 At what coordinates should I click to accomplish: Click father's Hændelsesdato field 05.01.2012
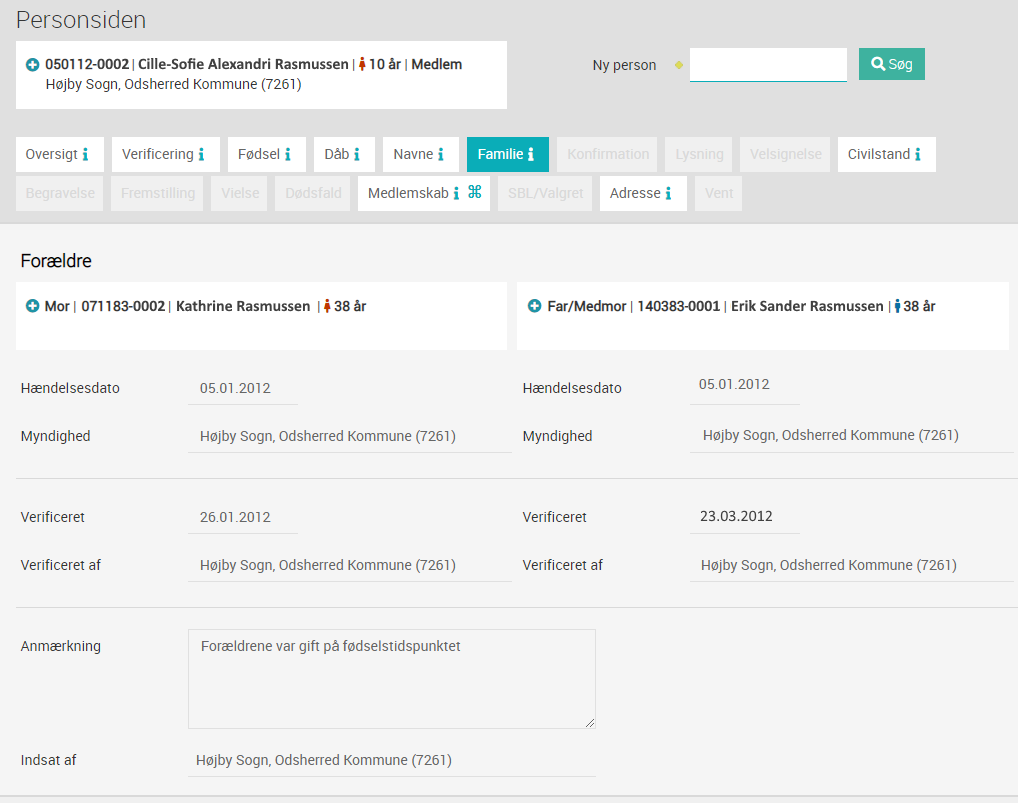[x=745, y=386]
